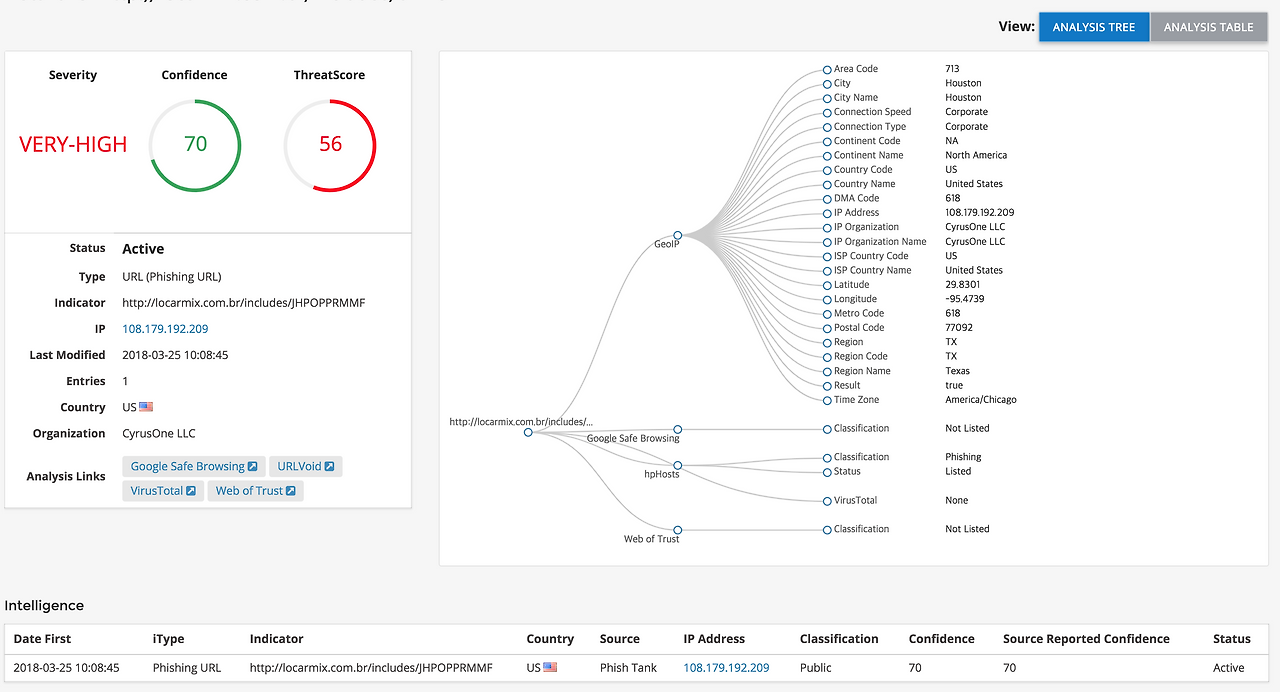Collapse the hpHosts tree node

coord(678,465)
